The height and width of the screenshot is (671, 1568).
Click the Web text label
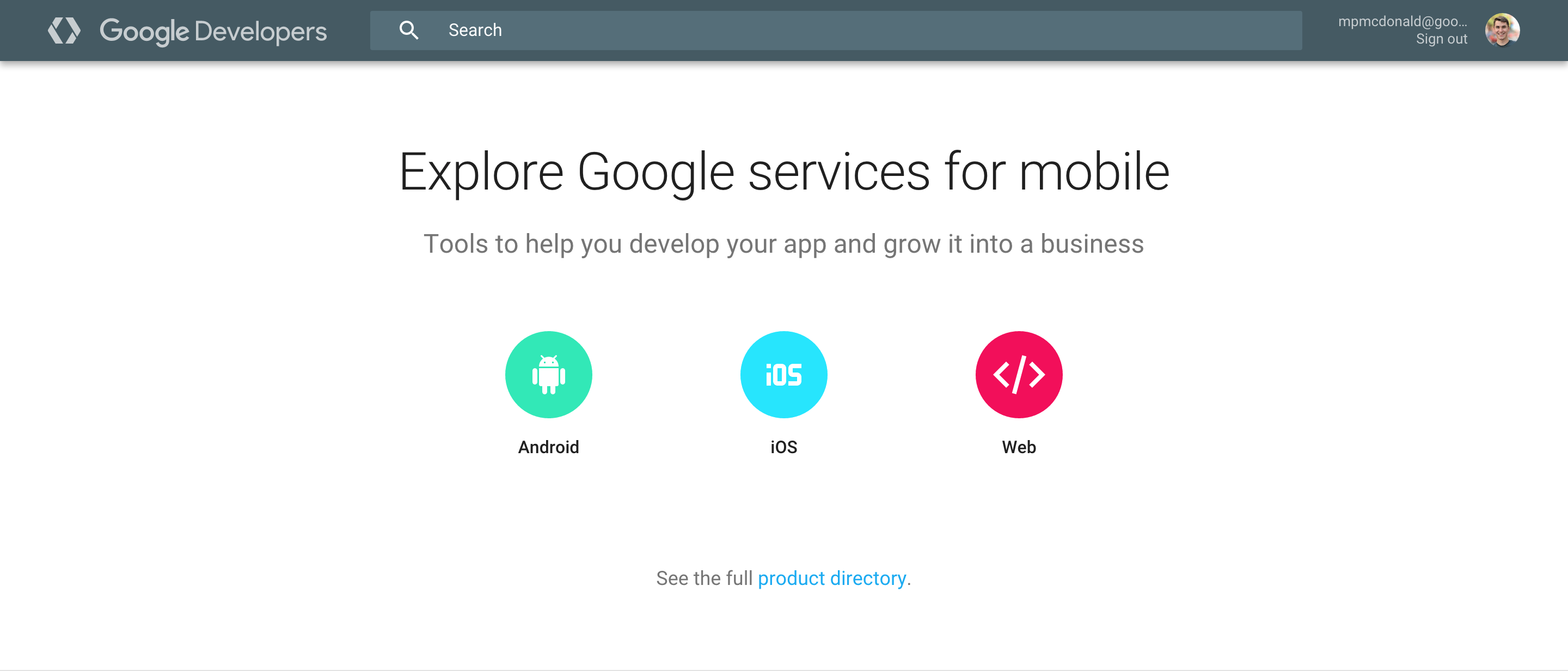1018,447
